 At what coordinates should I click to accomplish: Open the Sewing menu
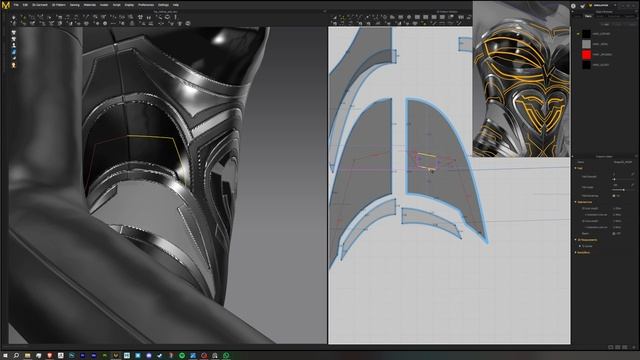(x=75, y=5)
